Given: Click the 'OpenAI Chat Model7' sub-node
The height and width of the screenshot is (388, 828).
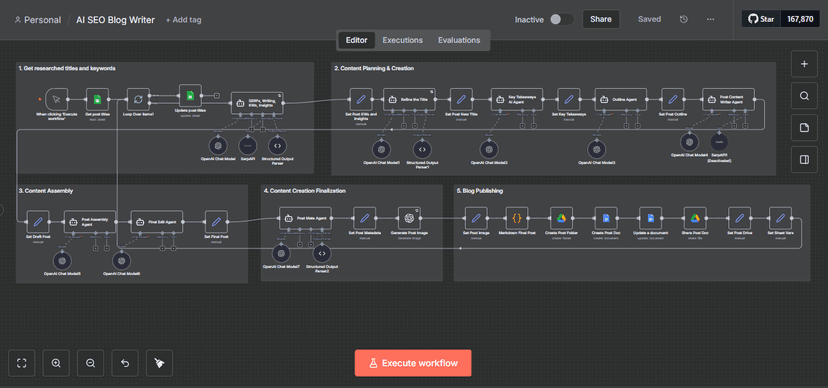Looking at the screenshot, I should [281, 253].
